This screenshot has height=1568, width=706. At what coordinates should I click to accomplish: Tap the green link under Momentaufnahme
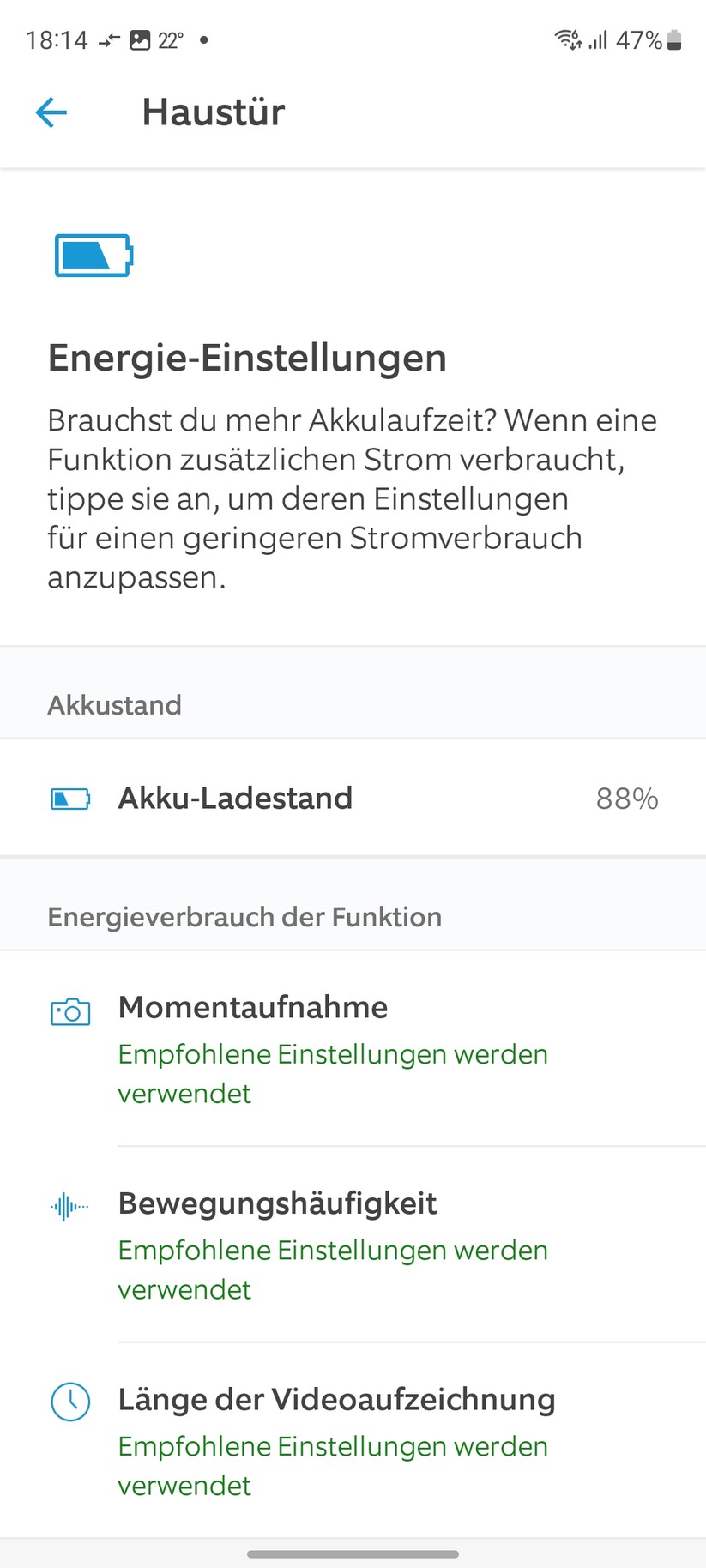coord(333,1074)
